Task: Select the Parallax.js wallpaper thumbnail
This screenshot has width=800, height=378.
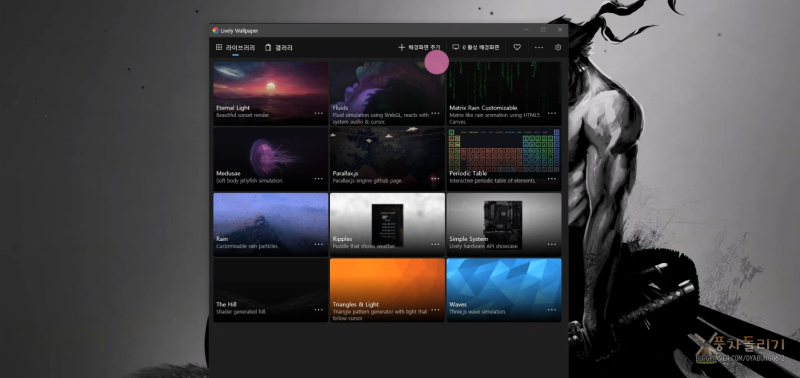Action: (x=387, y=159)
